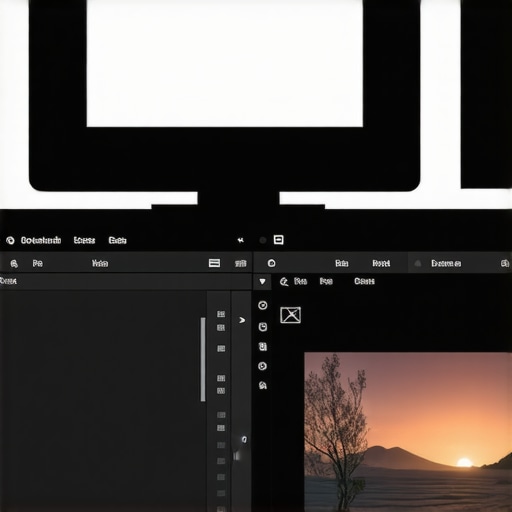This screenshot has height=512, width=512.
Task: Select the topmost round icon in the vertical tool strip
Action: tap(263, 305)
